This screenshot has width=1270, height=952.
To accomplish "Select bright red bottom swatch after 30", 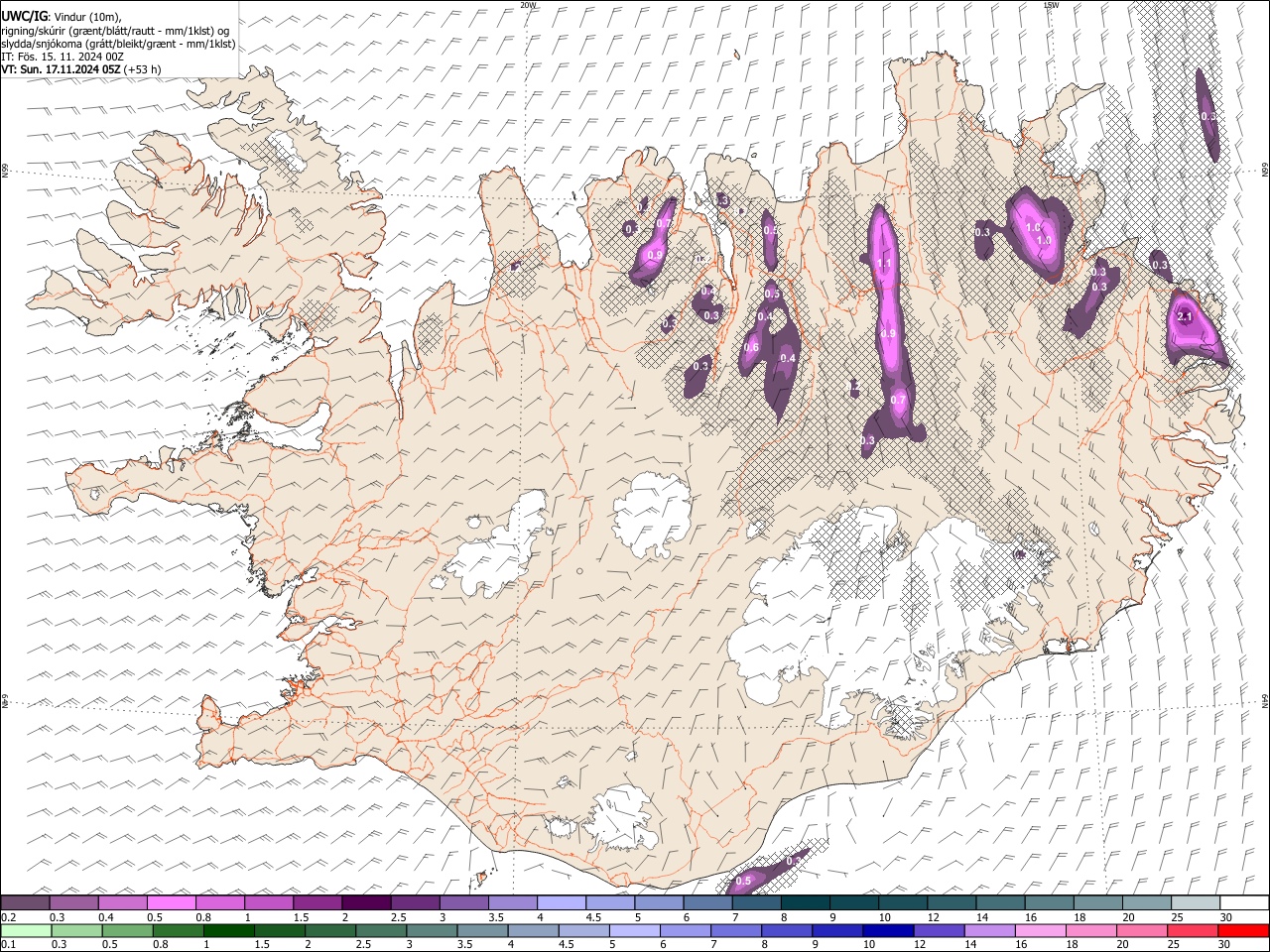I will coord(1242,930).
